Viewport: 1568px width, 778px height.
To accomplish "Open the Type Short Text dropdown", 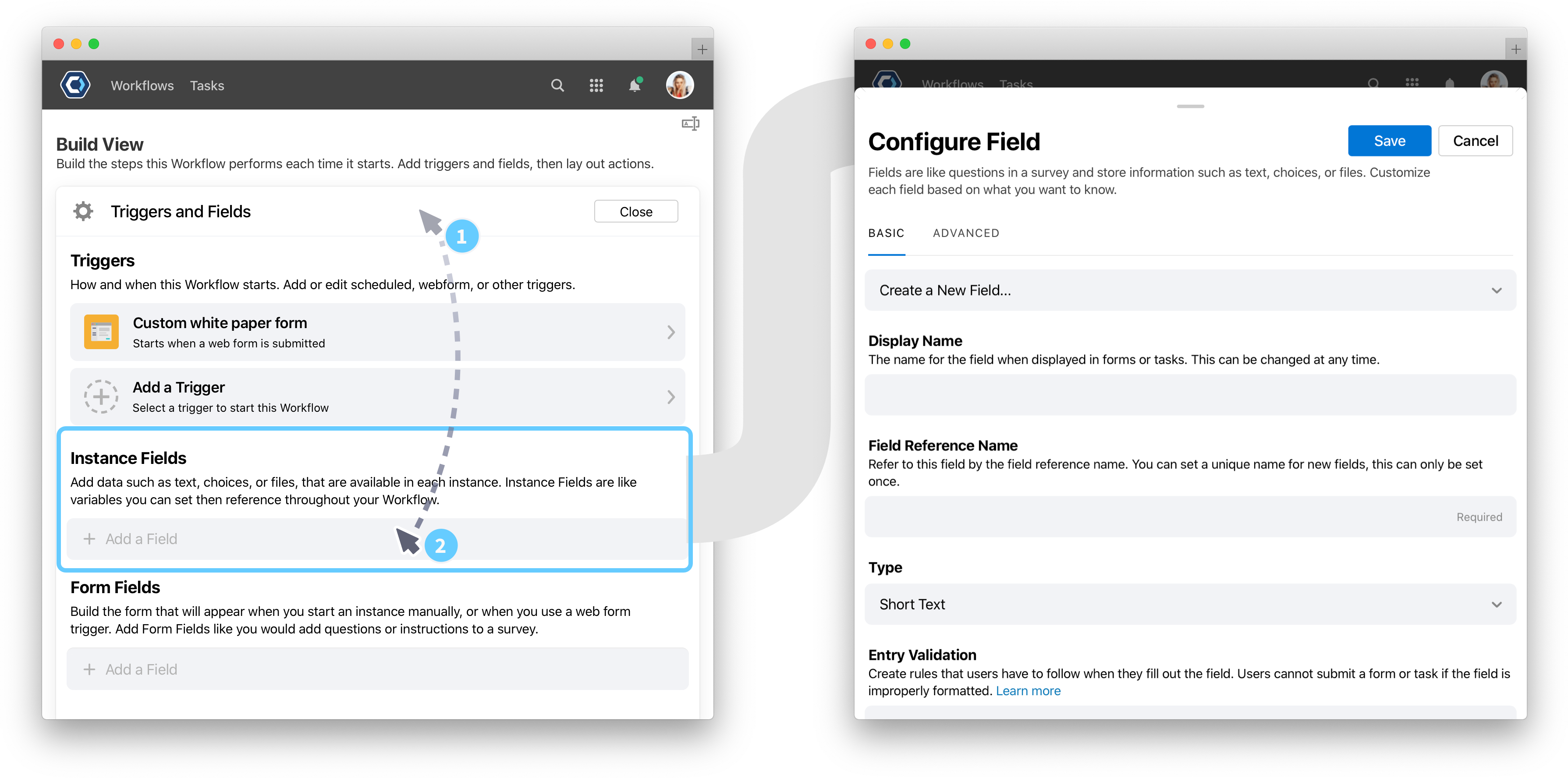I will click(1191, 605).
